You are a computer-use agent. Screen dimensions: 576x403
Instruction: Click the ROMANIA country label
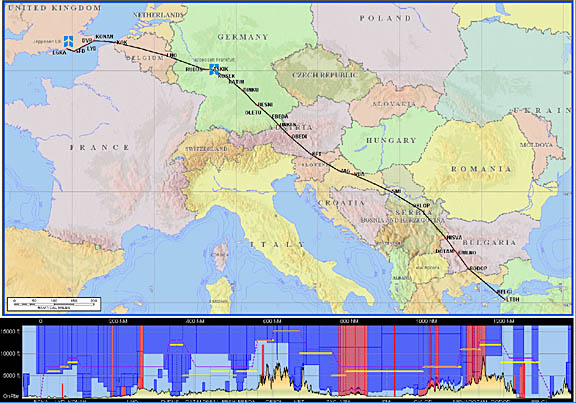(x=481, y=169)
